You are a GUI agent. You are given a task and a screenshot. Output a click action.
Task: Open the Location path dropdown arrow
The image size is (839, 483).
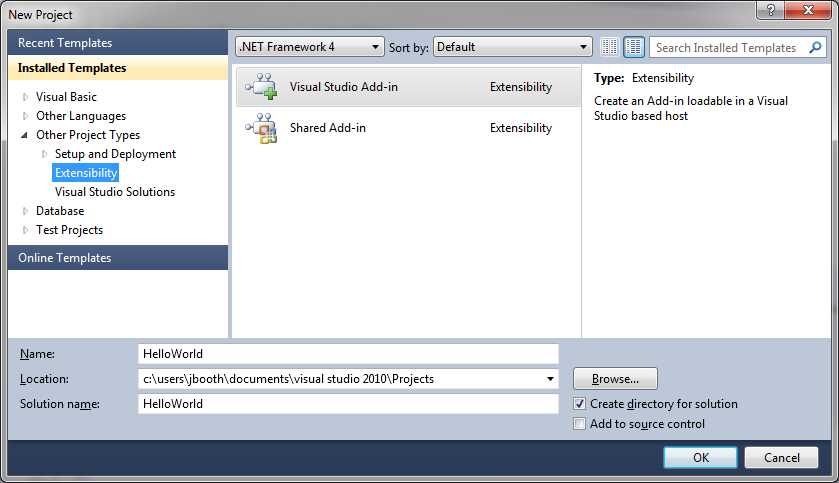tap(550, 379)
